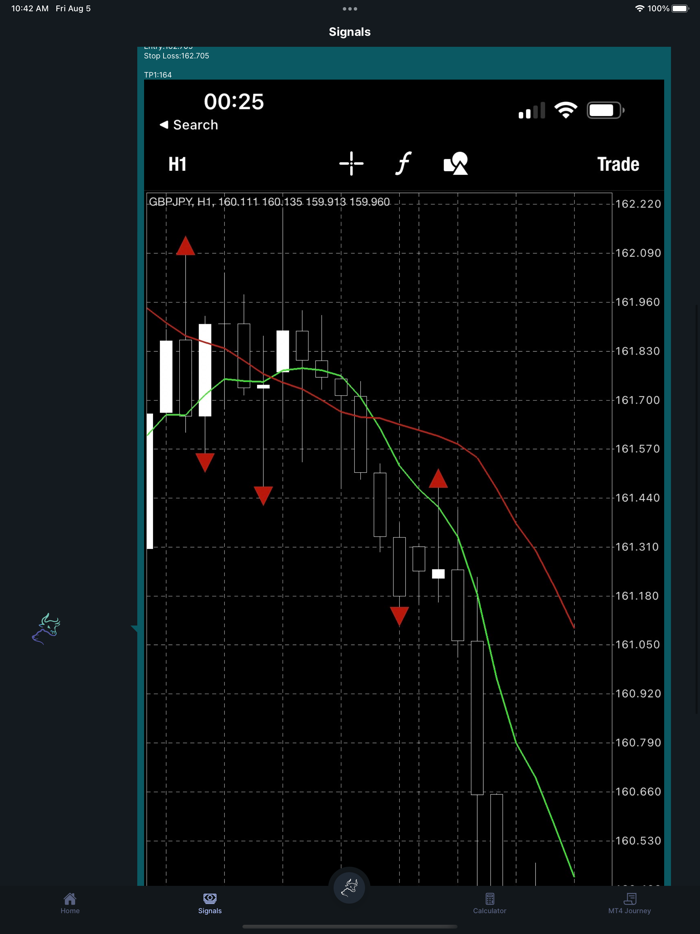Open the three-dot multitasking menu at top

(350, 9)
